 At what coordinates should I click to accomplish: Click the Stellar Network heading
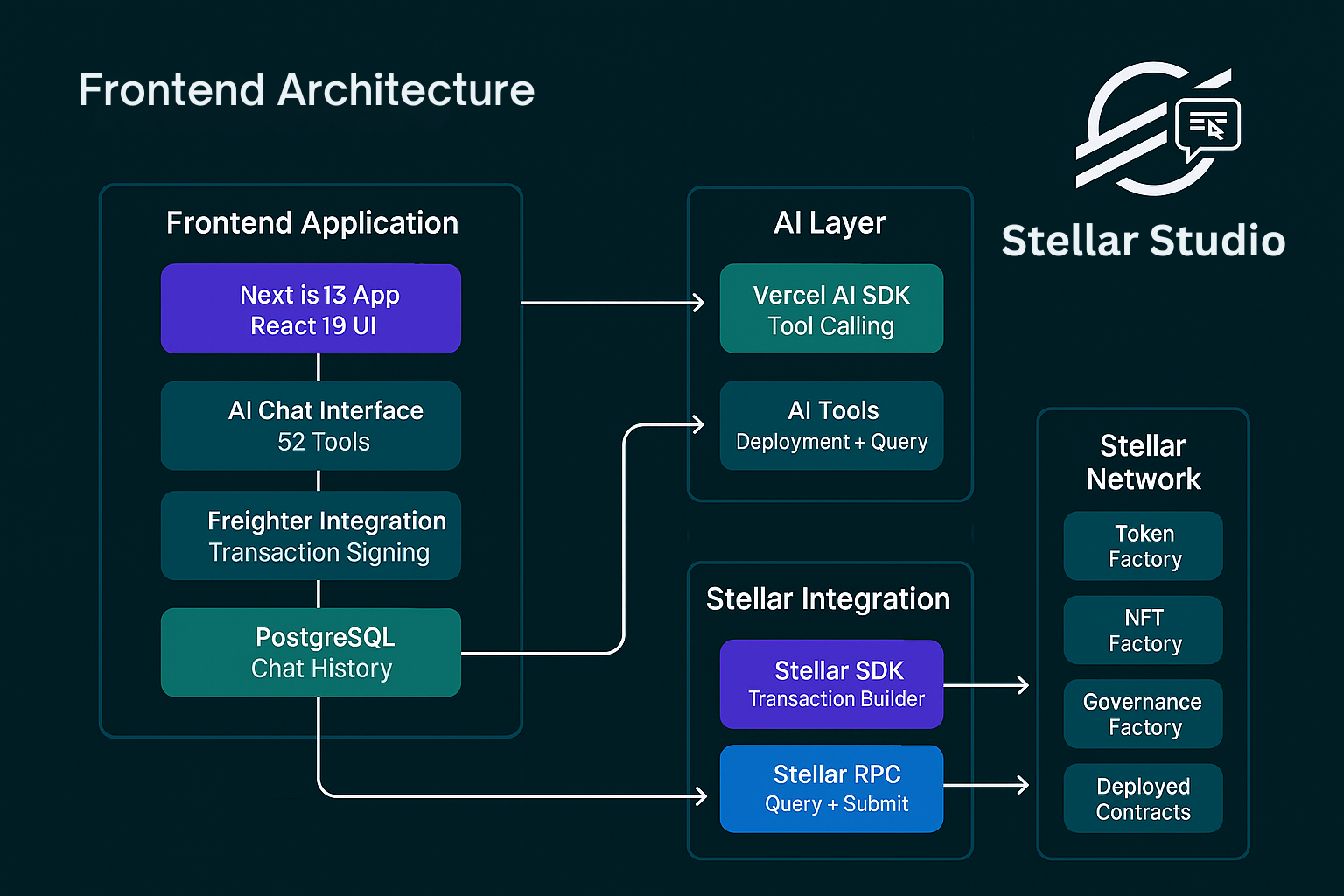click(x=1144, y=463)
